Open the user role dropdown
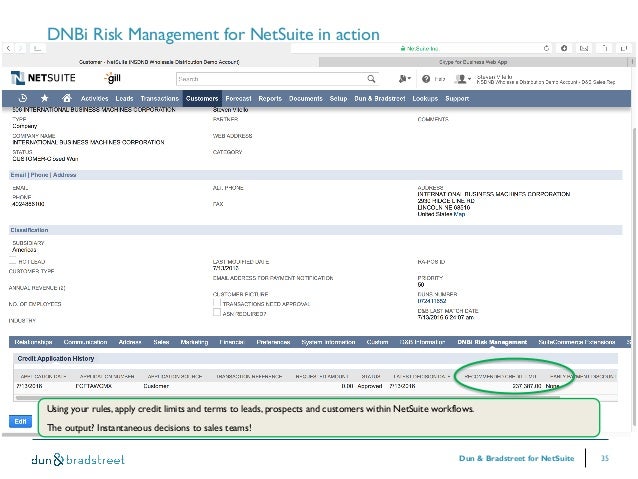Image resolution: width=638 pixels, height=479 pixels. pyautogui.click(x=463, y=79)
